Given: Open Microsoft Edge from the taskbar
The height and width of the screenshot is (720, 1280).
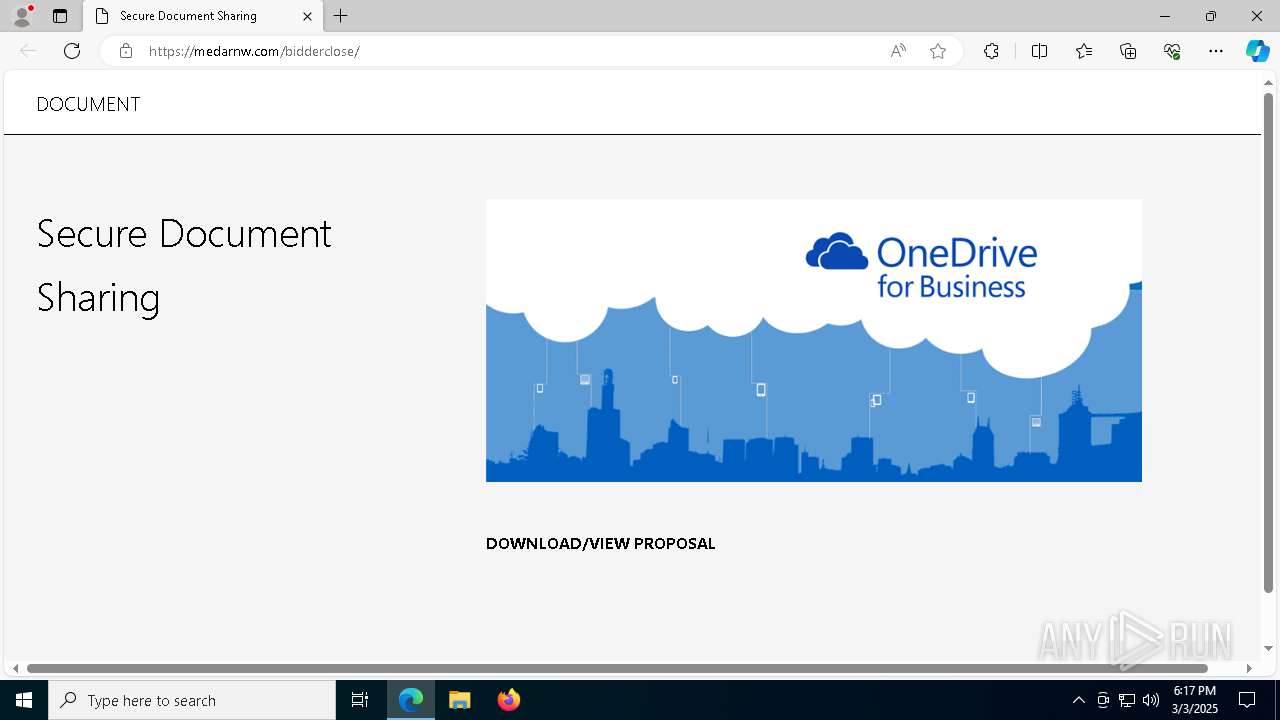Looking at the screenshot, I should pyautogui.click(x=411, y=700).
